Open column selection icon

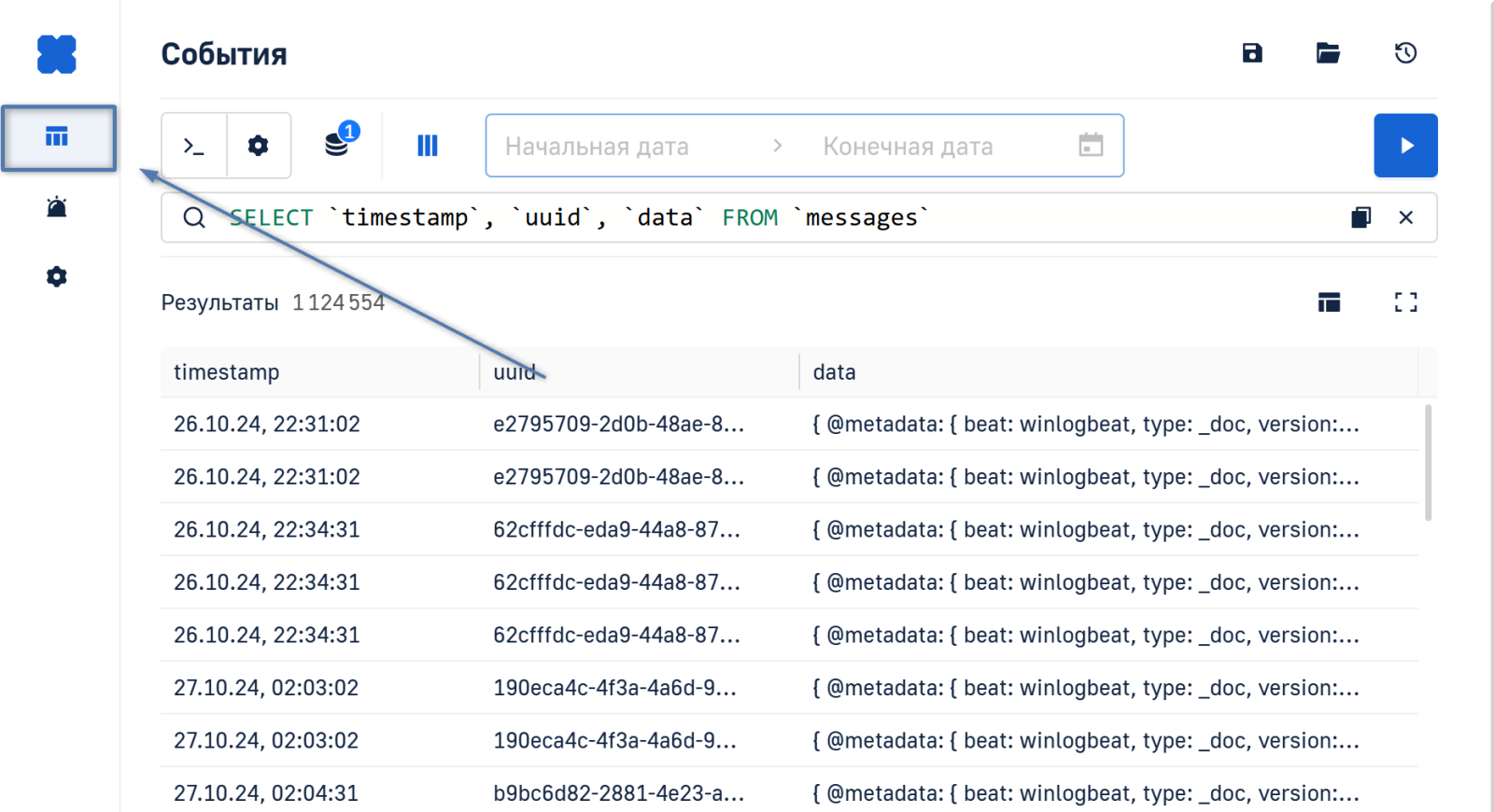point(427,146)
